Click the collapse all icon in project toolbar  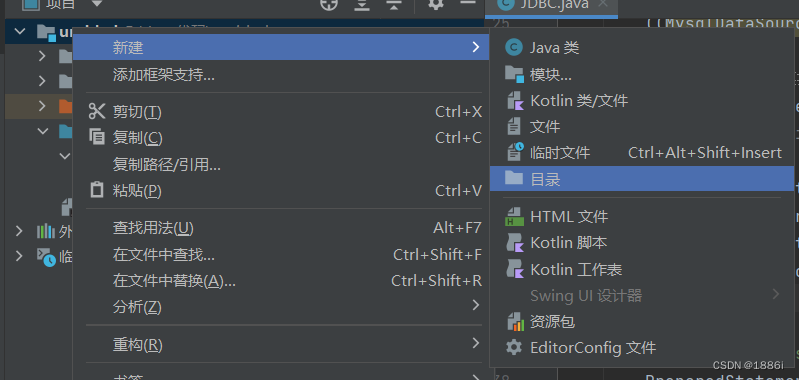(393, 4)
